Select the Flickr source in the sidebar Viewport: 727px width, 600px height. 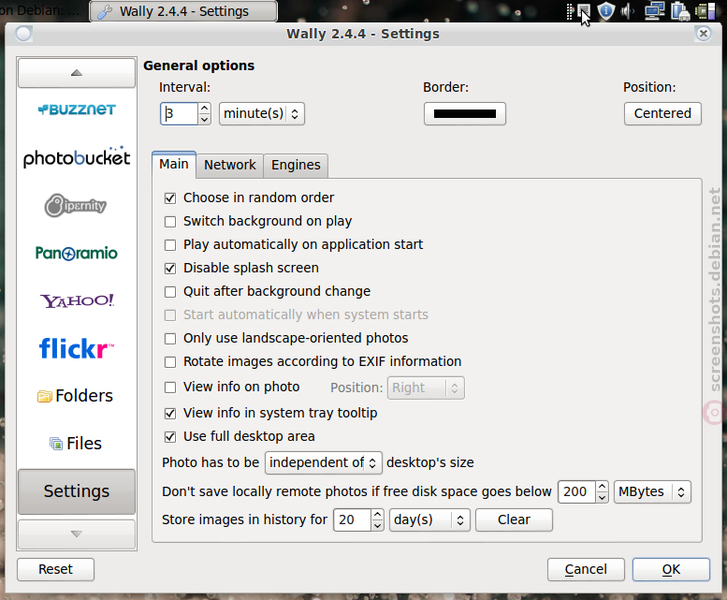point(77,349)
